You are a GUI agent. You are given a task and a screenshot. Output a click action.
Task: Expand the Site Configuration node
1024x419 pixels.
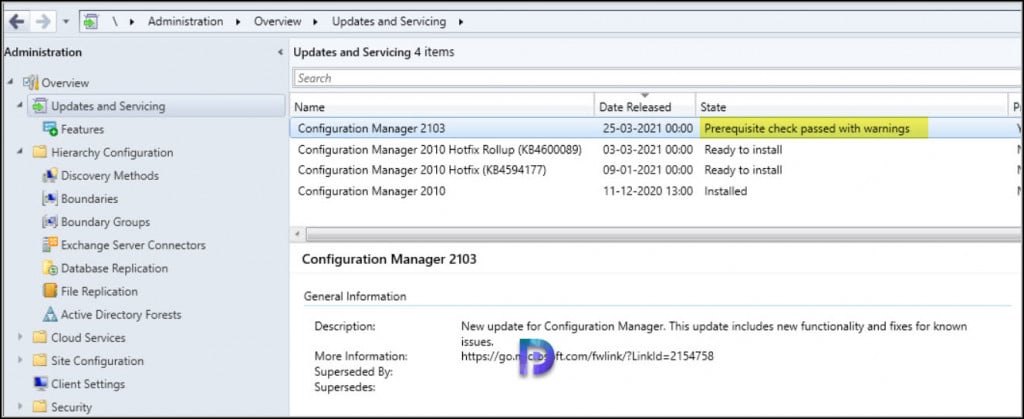pos(20,360)
